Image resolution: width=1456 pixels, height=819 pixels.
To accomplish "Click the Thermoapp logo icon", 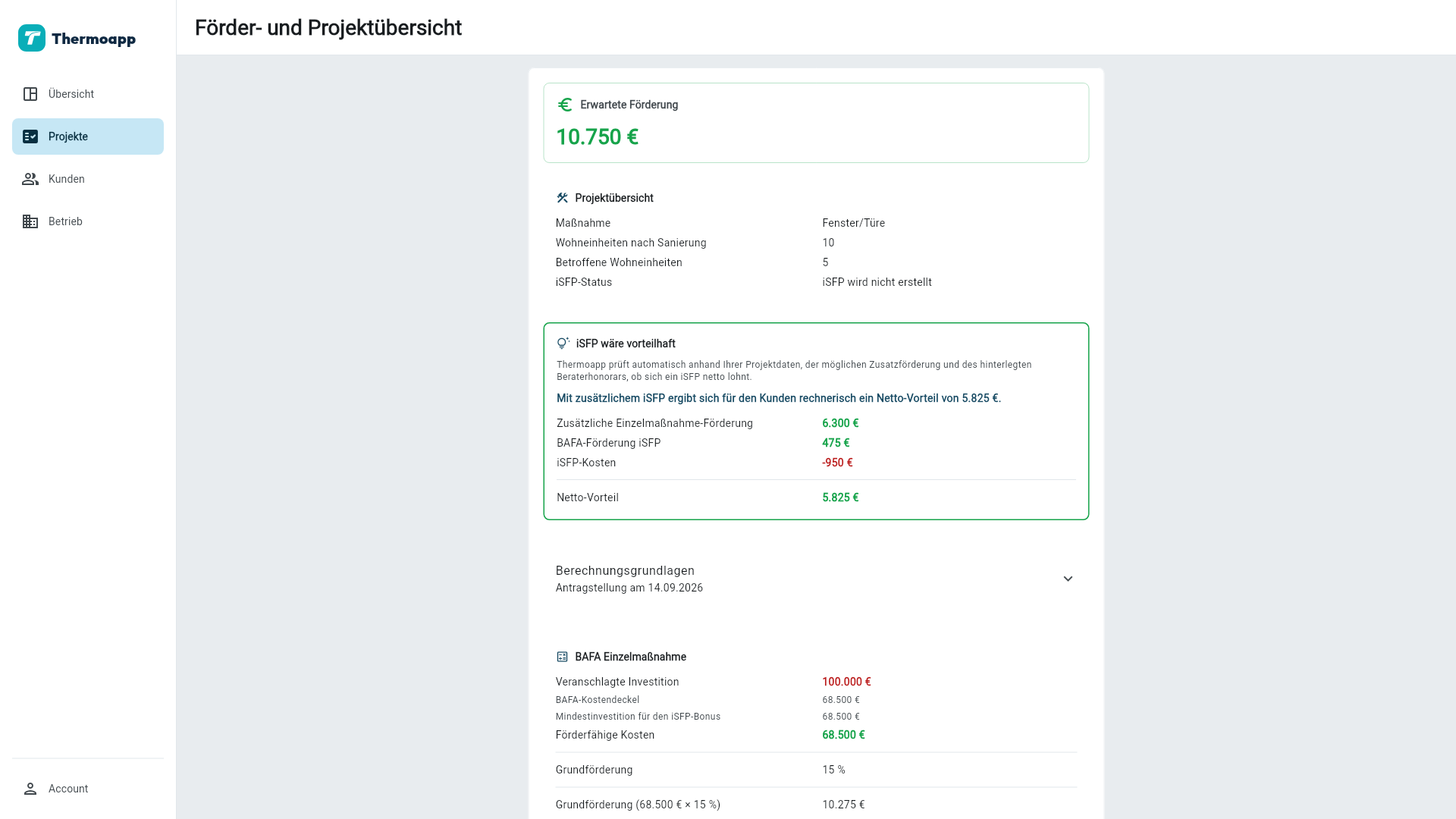I will tap(32, 38).
